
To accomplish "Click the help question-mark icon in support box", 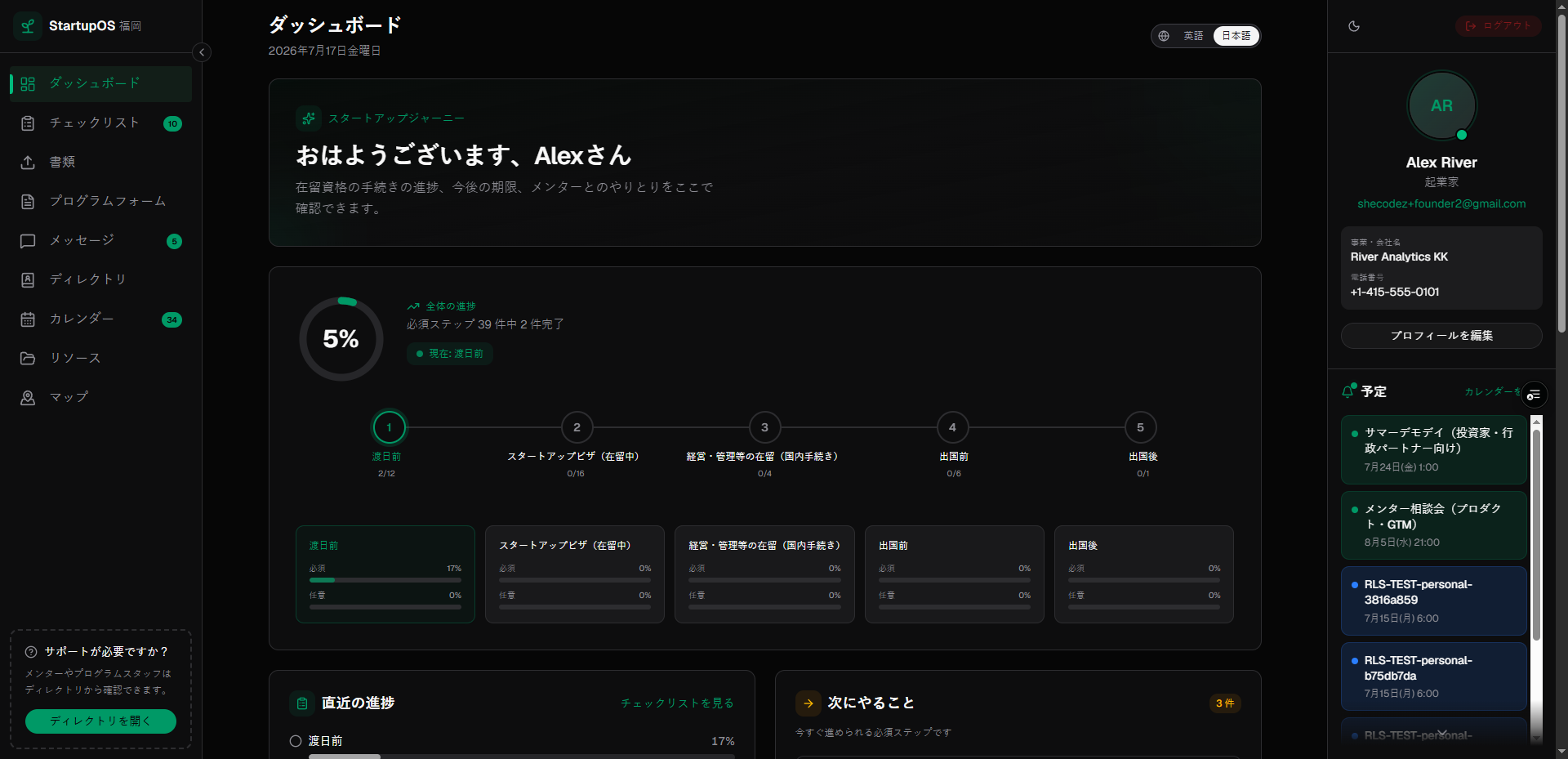I will (31, 652).
